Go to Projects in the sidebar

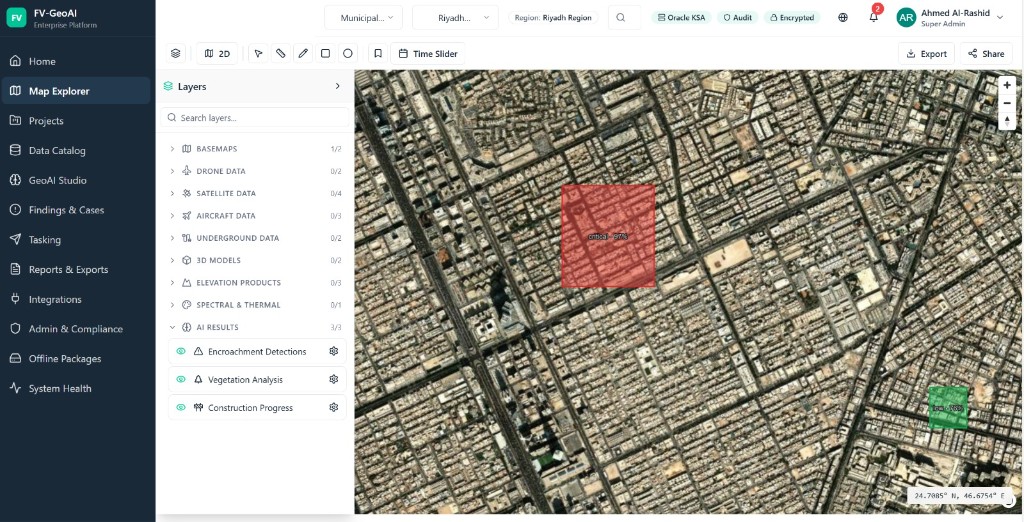(x=77, y=120)
